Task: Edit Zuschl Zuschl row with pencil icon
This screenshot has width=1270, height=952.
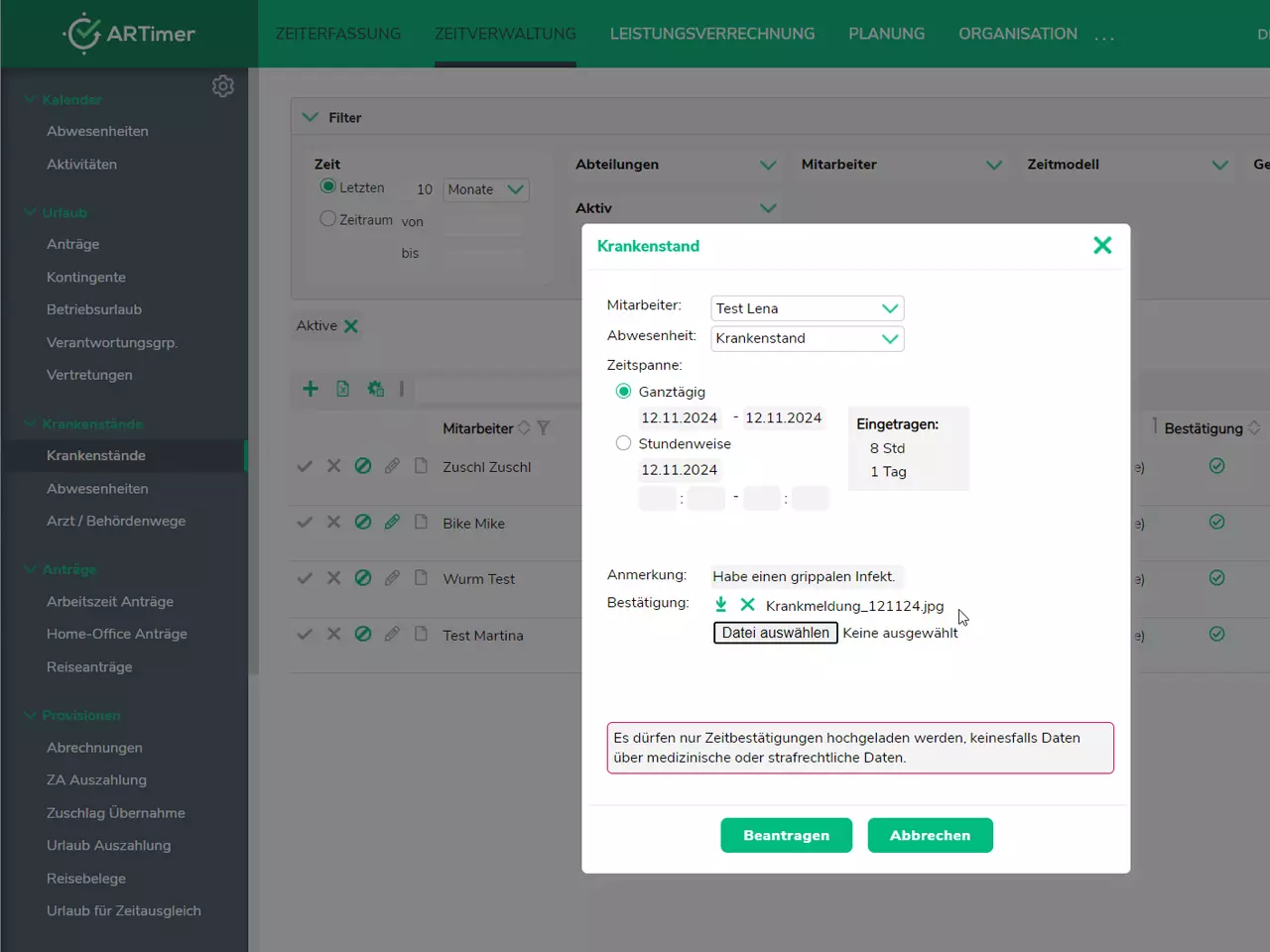Action: click(x=392, y=466)
